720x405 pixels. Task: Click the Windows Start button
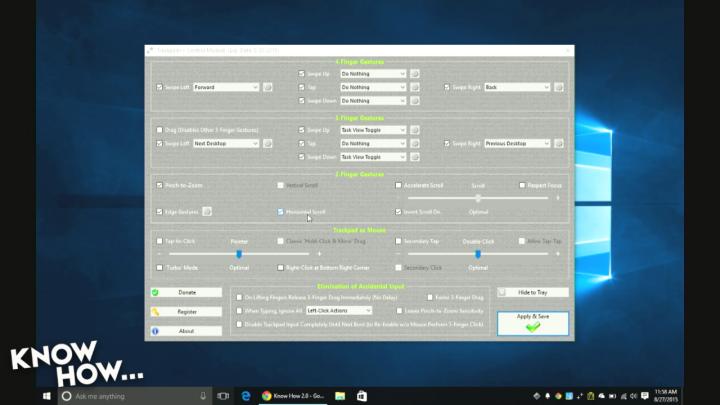pos(48,396)
